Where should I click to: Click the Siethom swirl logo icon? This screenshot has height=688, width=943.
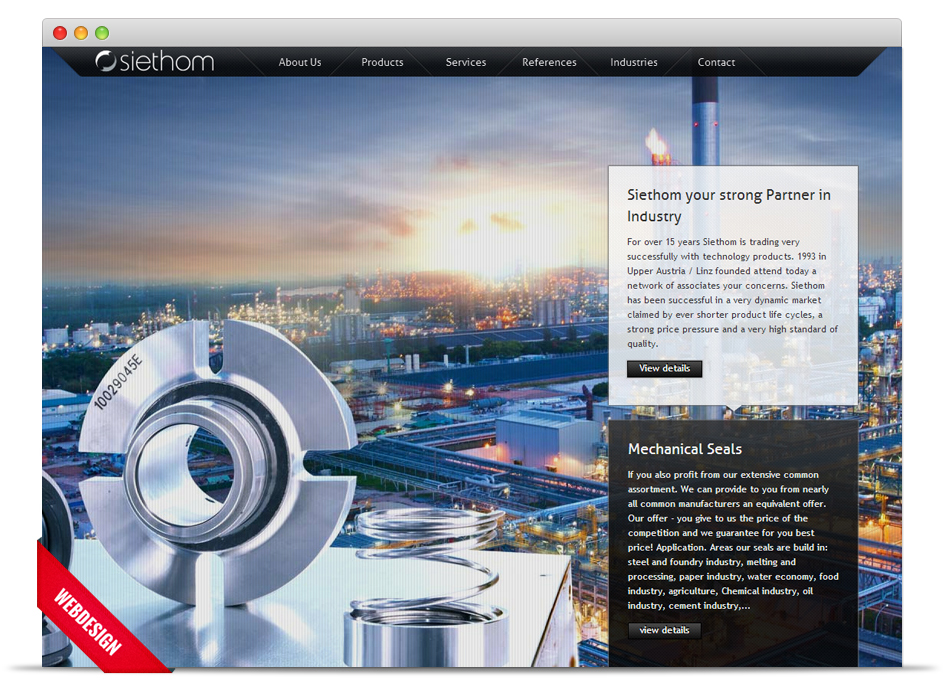point(106,62)
